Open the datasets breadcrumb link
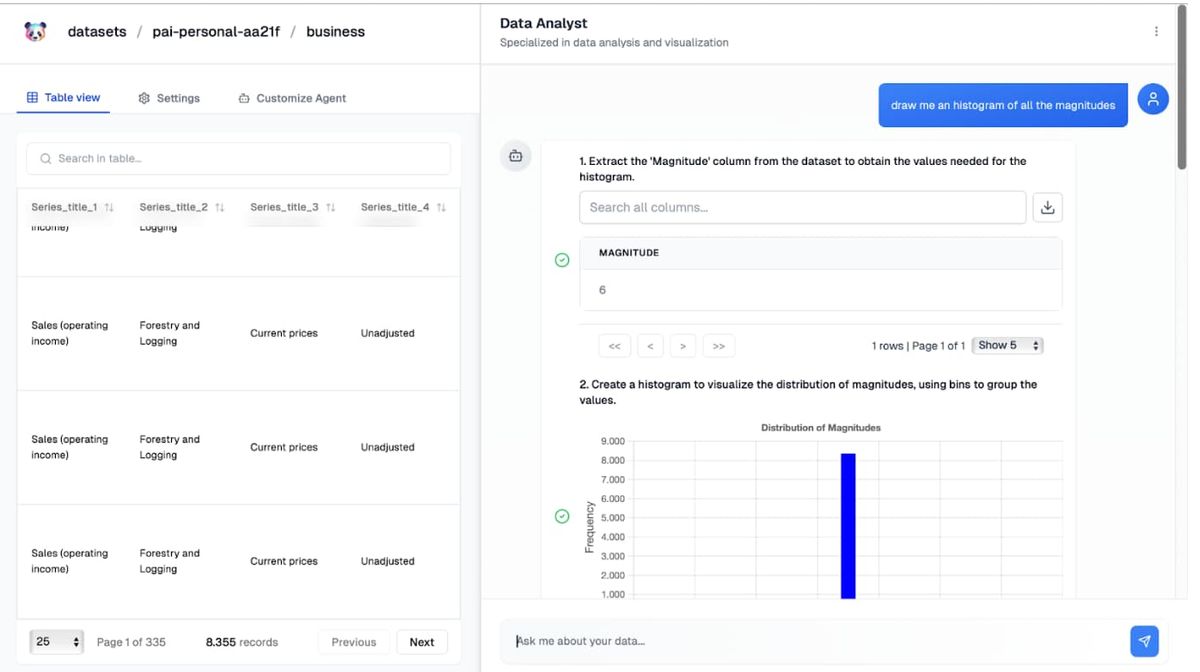The width and height of the screenshot is (1200, 672). [x=97, y=32]
